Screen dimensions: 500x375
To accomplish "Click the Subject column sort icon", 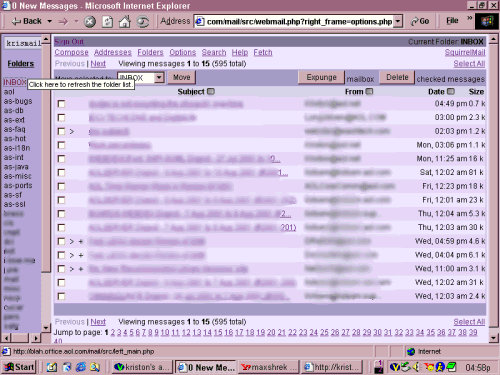I will pyautogui.click(x=211, y=91).
